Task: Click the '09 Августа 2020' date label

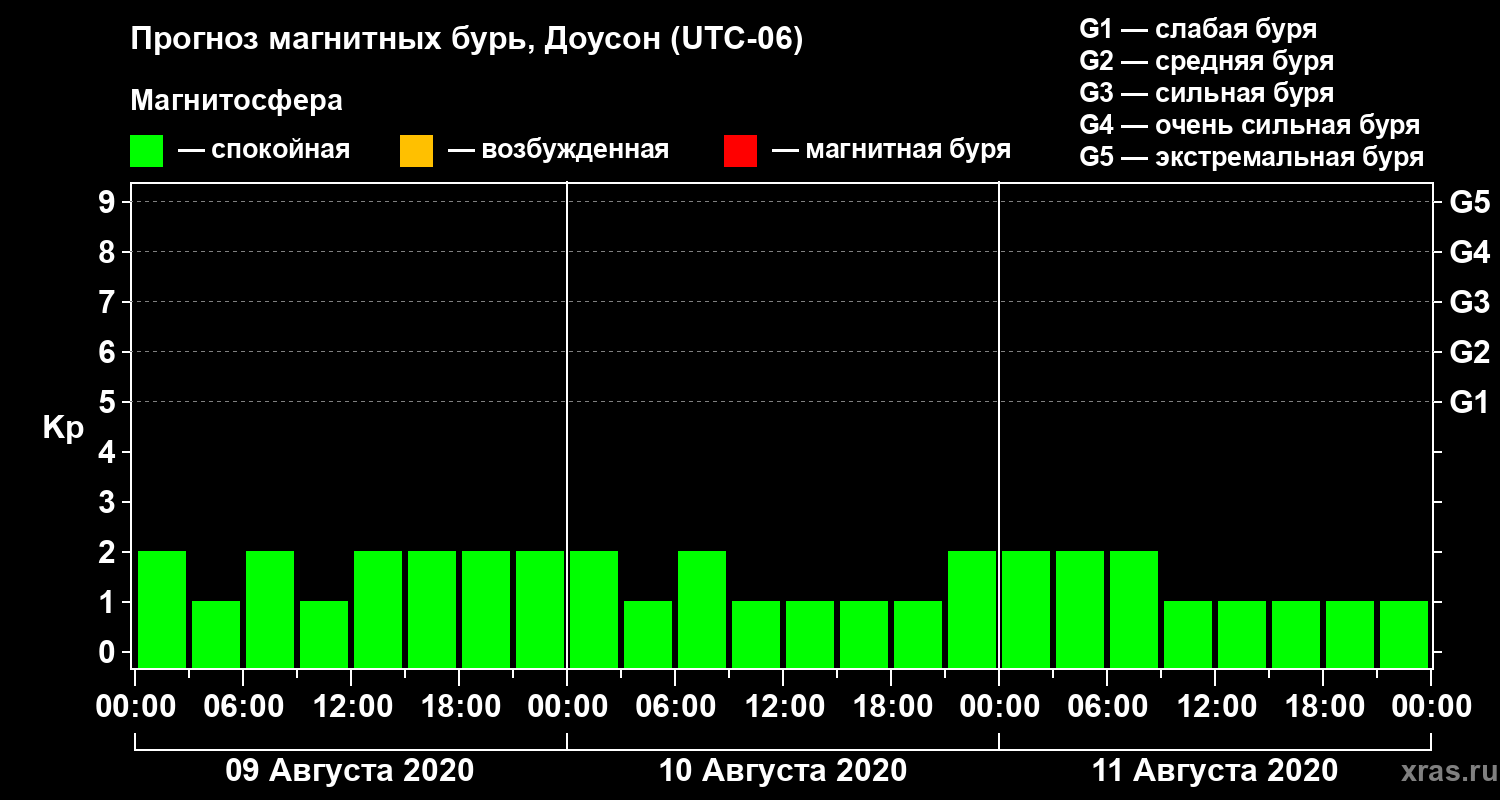Action: tap(350, 771)
